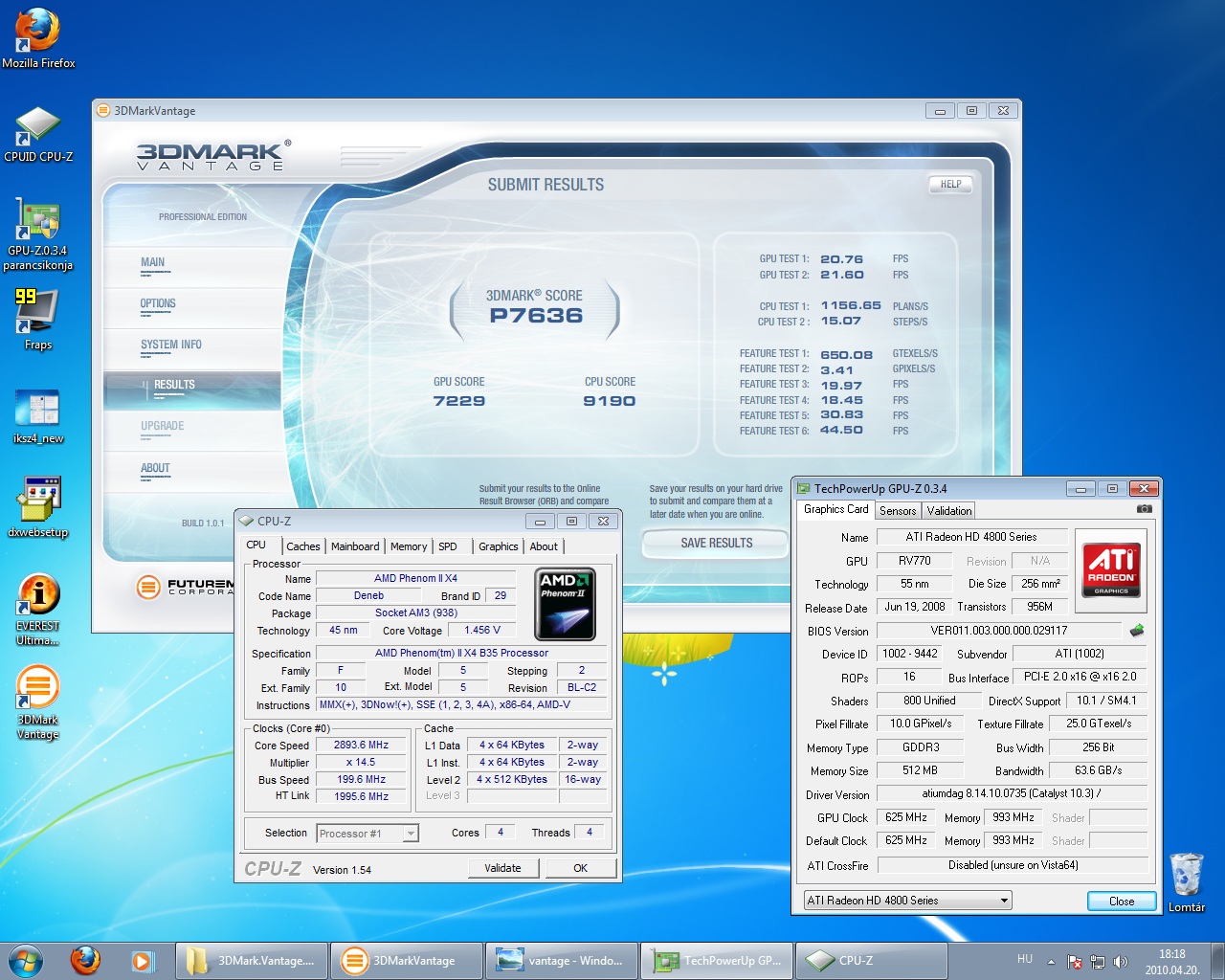The width and height of the screenshot is (1225, 980).
Task: Open the ATI Radeon HD 4800 Series dropdown
Action: click(907, 901)
